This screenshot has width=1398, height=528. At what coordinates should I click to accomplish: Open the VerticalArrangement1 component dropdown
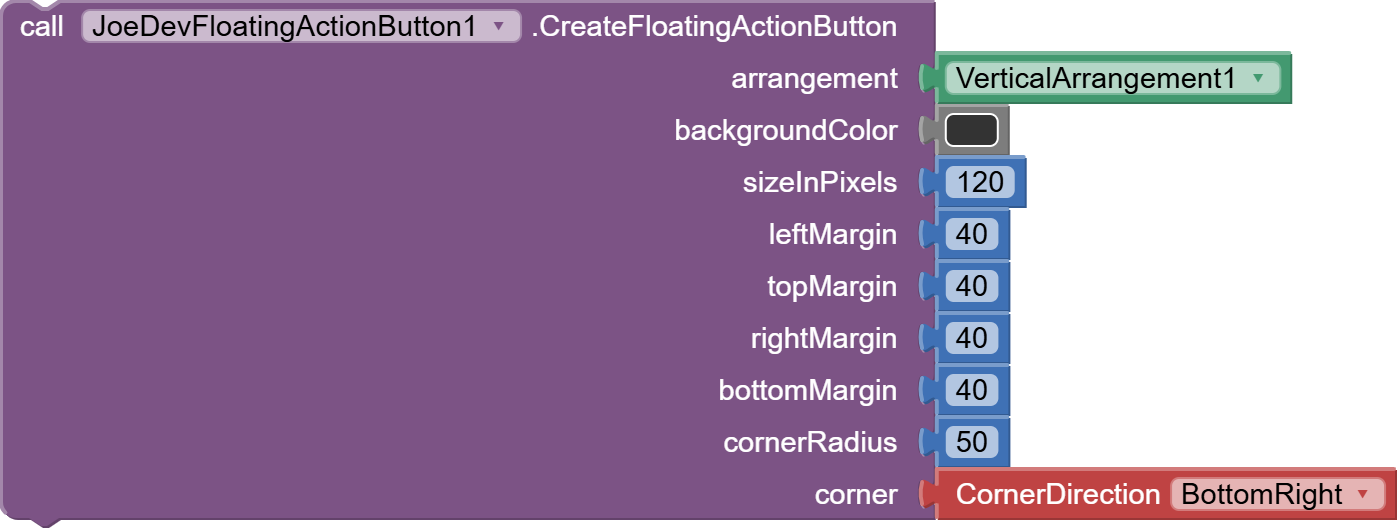[x=1257, y=78]
